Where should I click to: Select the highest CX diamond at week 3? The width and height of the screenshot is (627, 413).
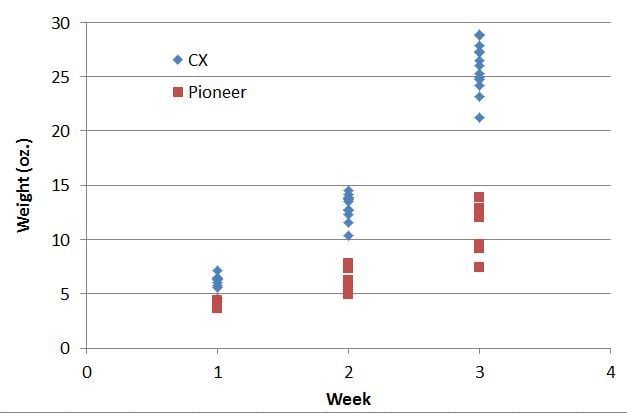pos(479,35)
